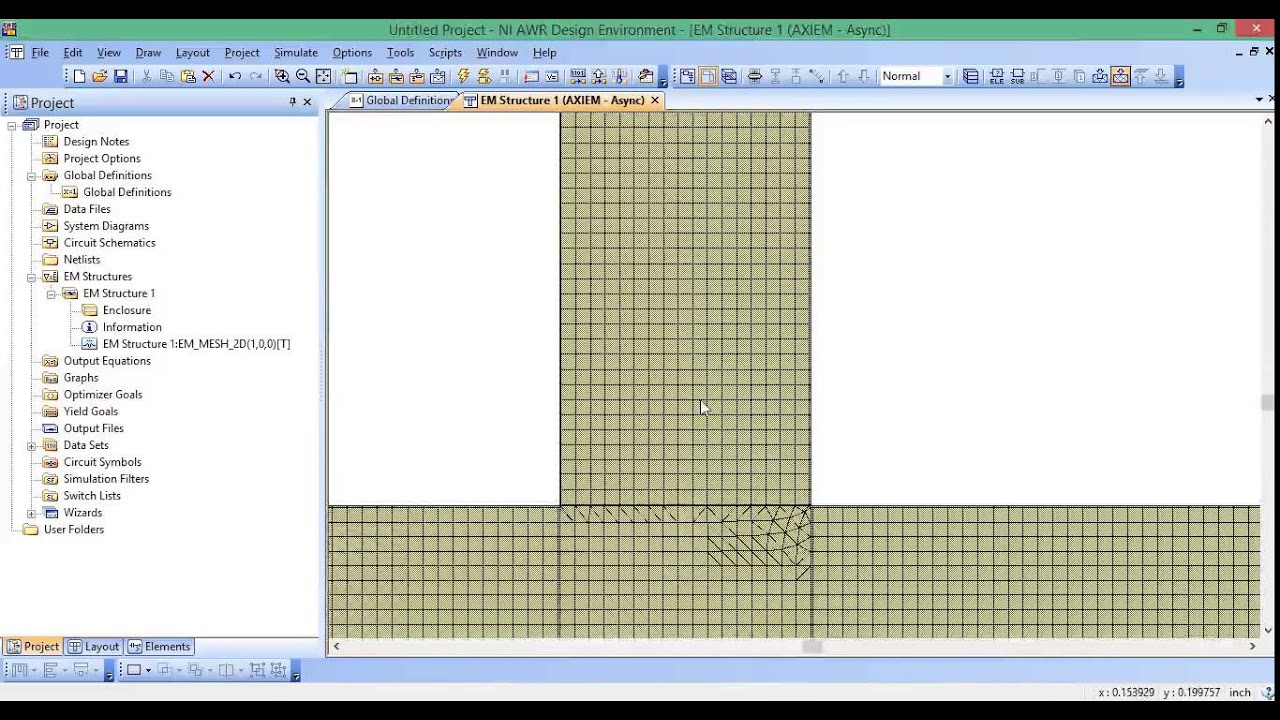The width and height of the screenshot is (1280, 720).
Task: Close the EM Structure 1 tab
Action: tap(655, 100)
